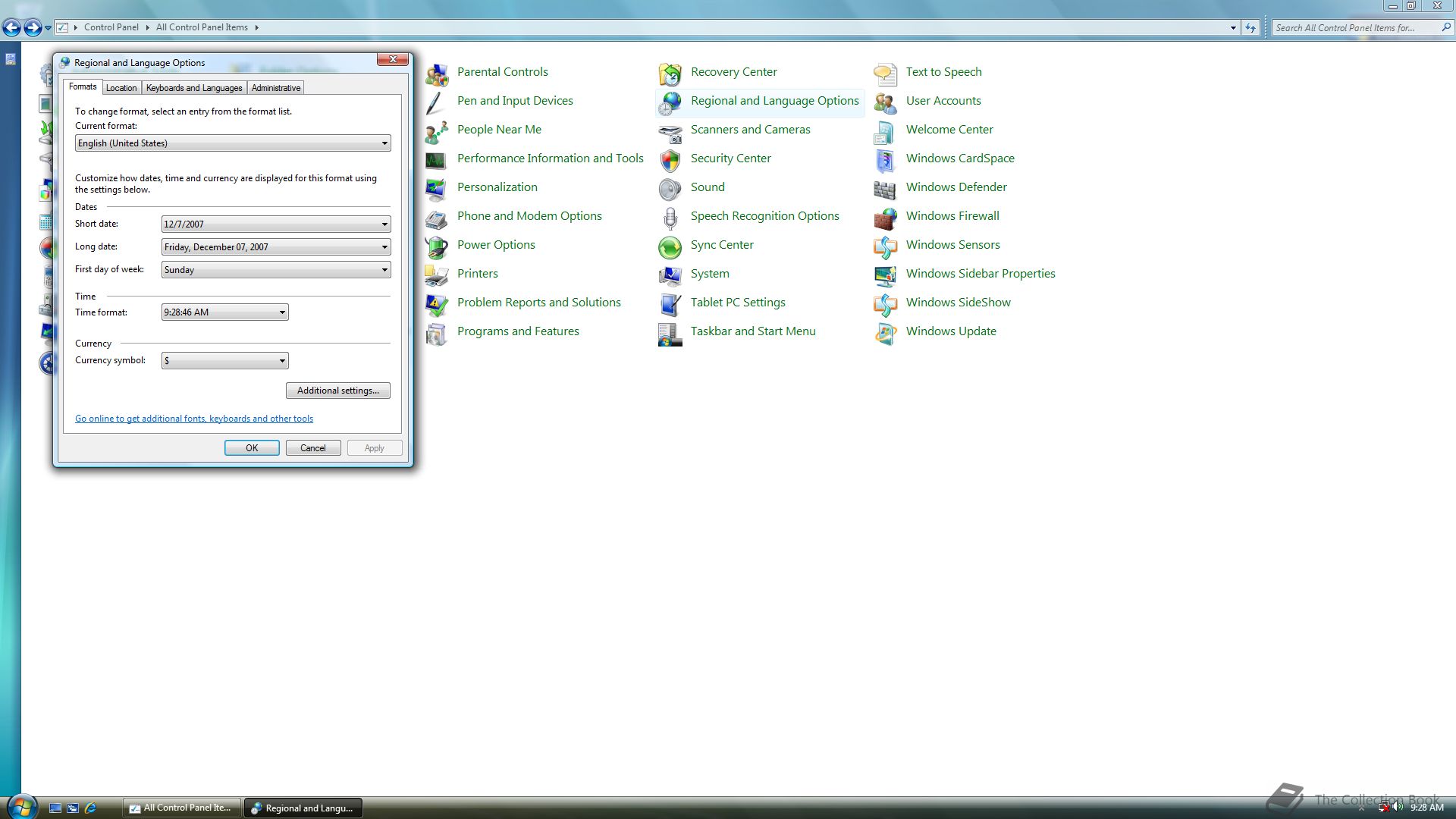Click Regional and Language Options item
This screenshot has height=819, width=1456.
(x=760, y=102)
